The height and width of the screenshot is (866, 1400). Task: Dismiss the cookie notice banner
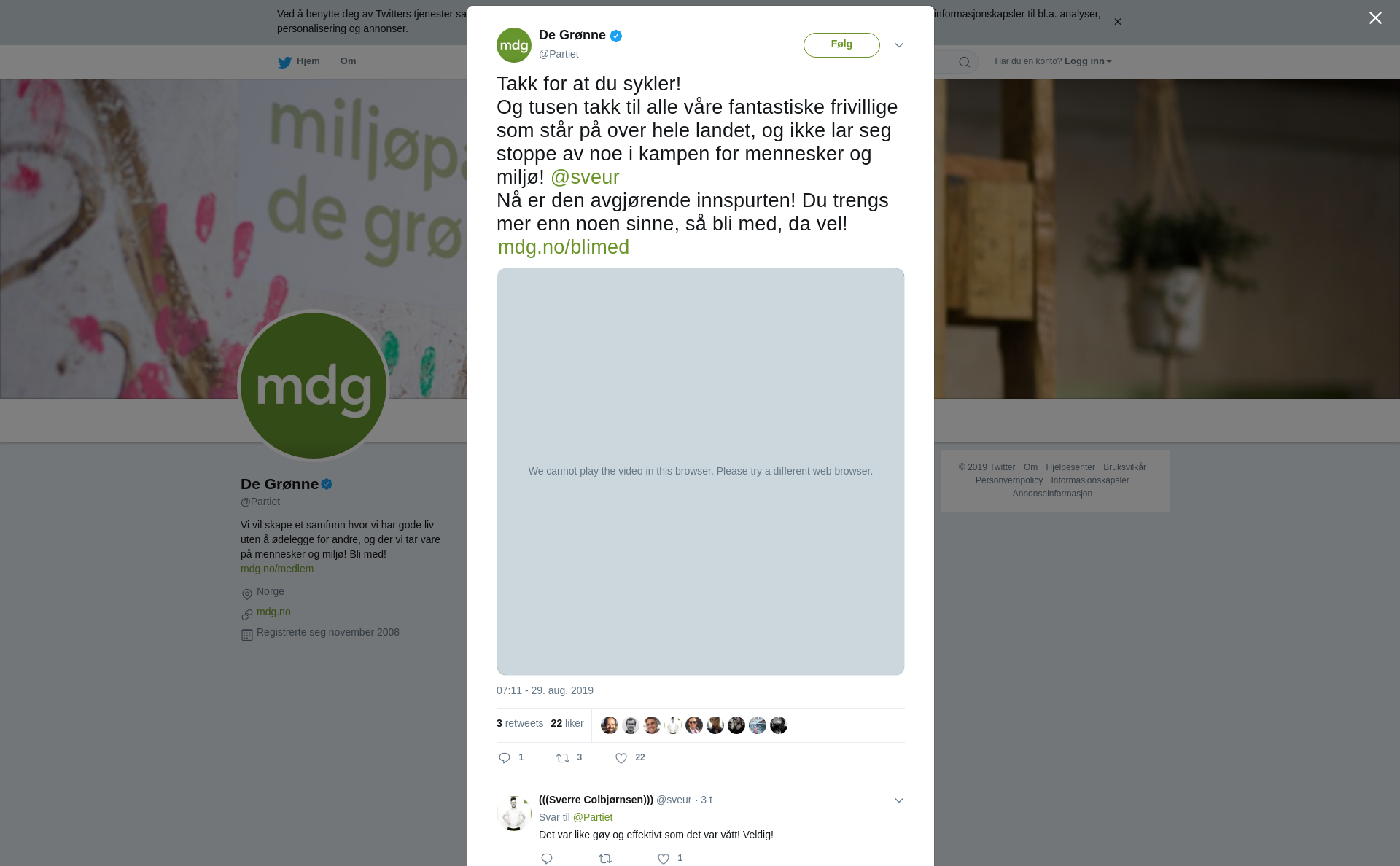(1117, 21)
